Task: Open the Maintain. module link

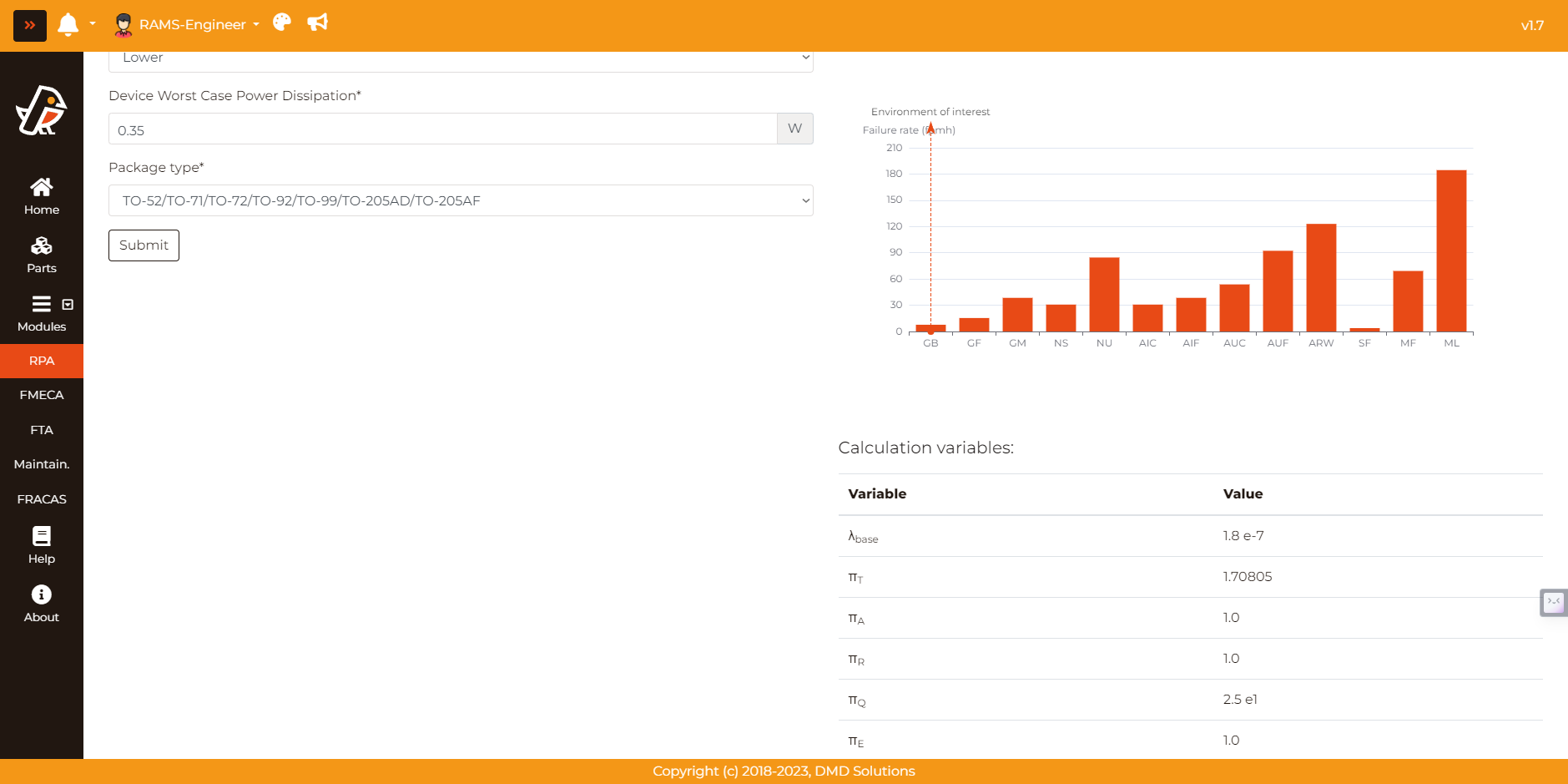Action: tap(42, 464)
